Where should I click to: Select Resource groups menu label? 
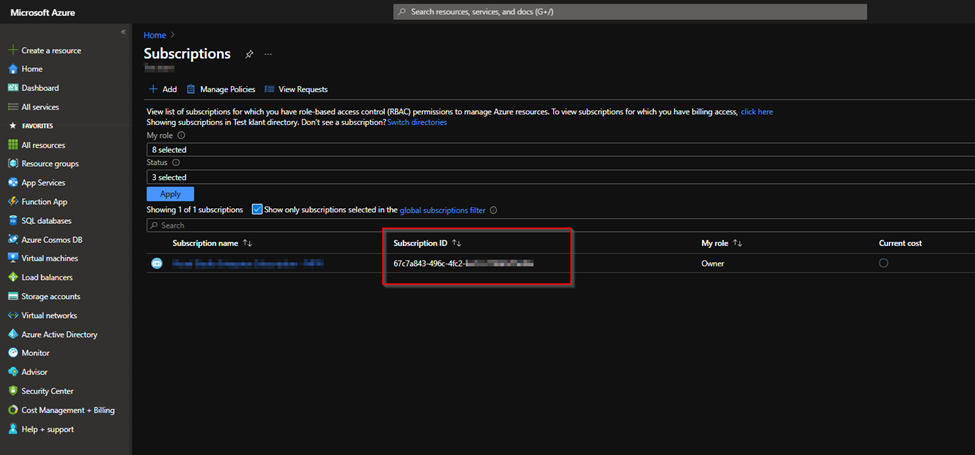(x=50, y=164)
